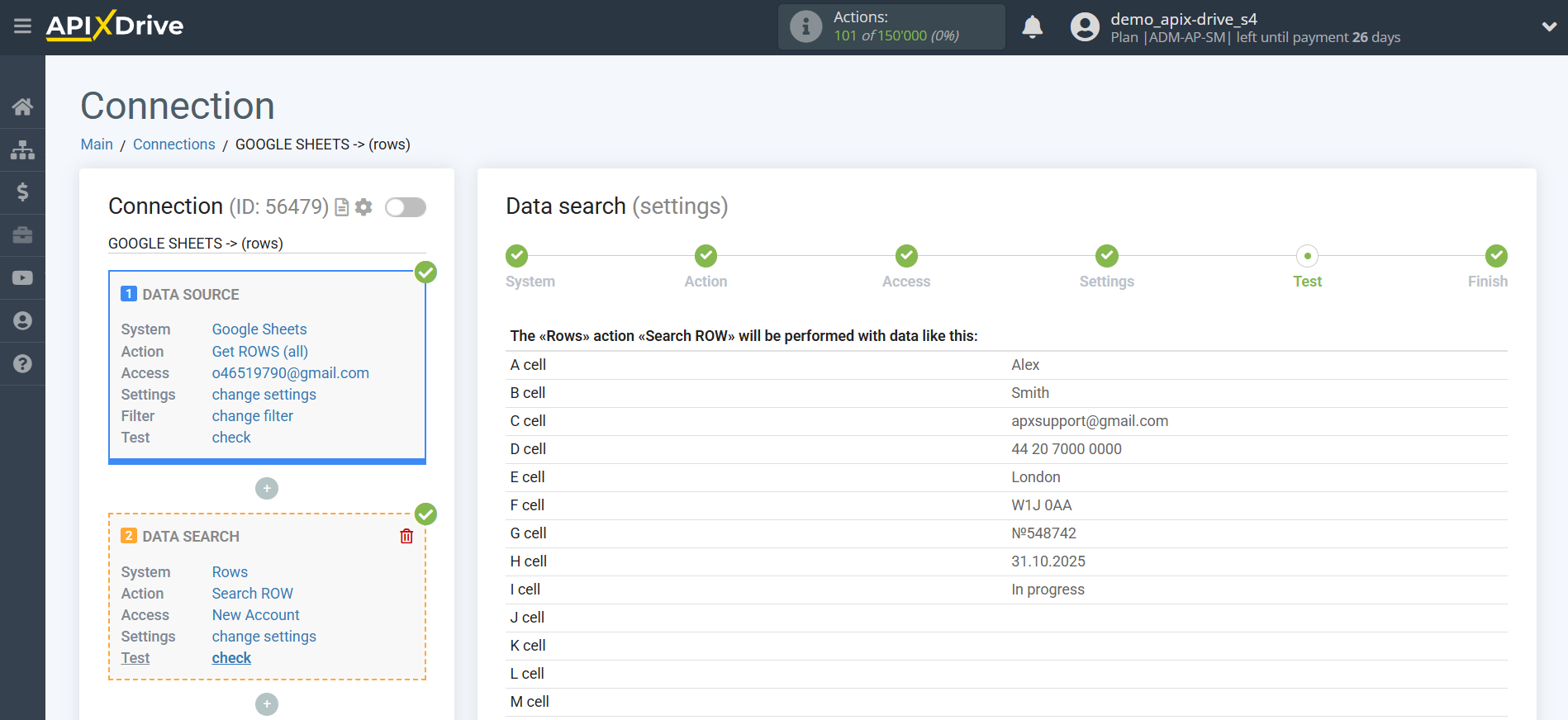Open the New Account access link
The image size is (1568, 720).
pyautogui.click(x=256, y=615)
